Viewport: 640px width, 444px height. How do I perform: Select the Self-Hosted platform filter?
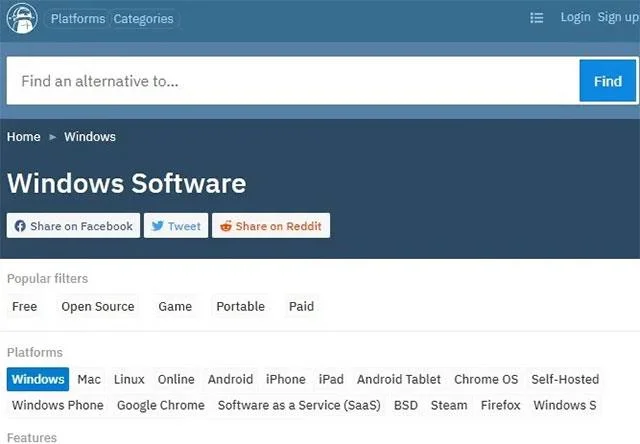[565, 379]
